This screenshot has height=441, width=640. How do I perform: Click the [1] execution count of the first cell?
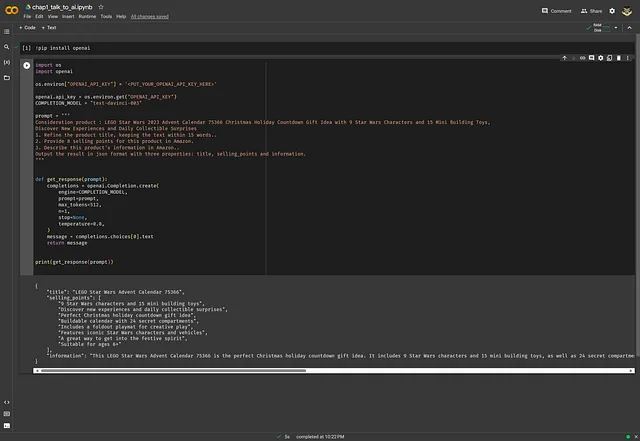point(27,48)
